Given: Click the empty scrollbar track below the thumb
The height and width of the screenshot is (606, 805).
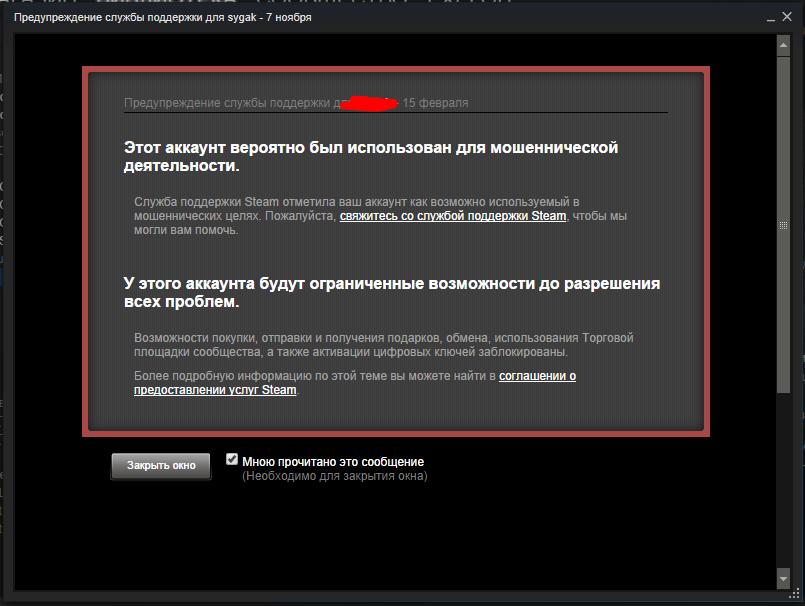Looking at the screenshot, I should coord(783,480).
